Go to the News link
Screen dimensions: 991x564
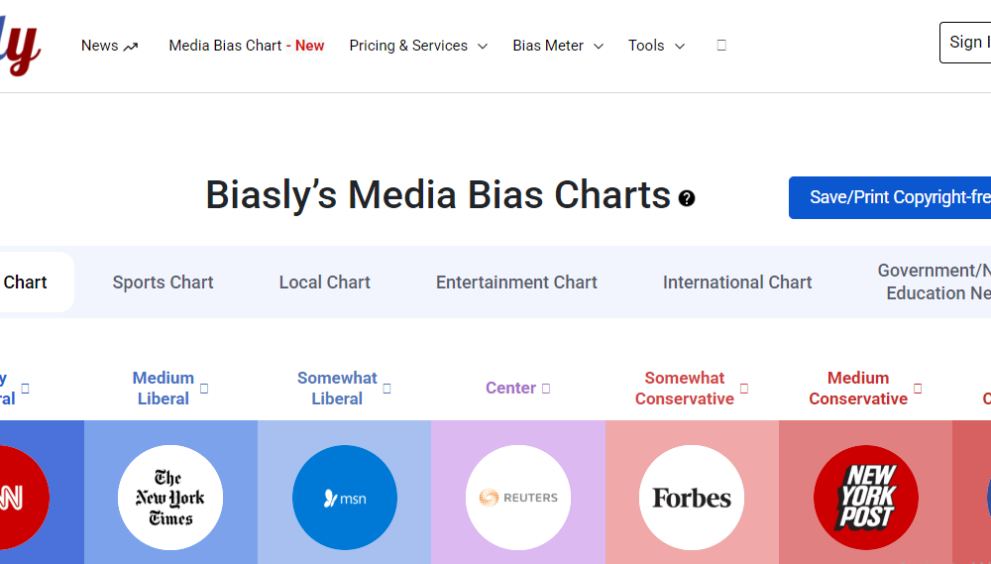coord(109,46)
